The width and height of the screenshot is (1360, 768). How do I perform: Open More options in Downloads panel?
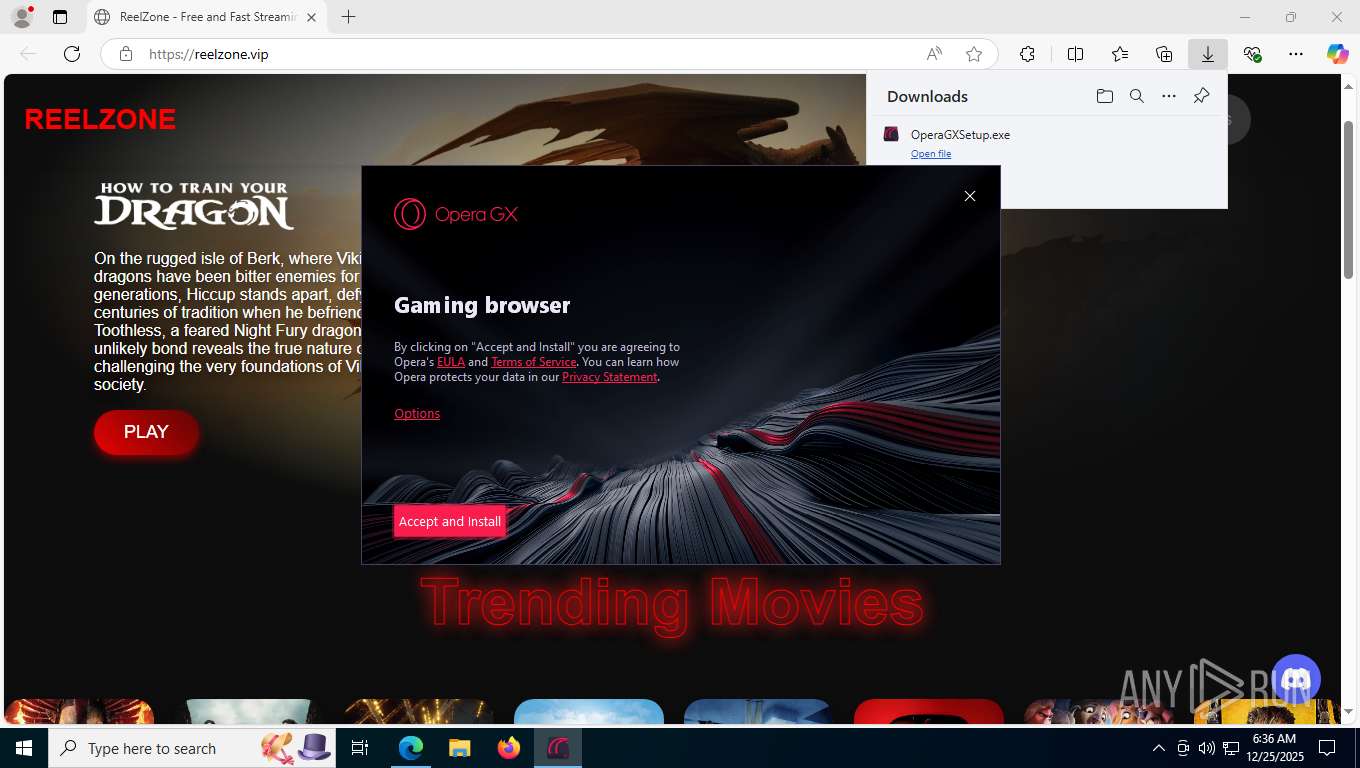(x=1168, y=96)
